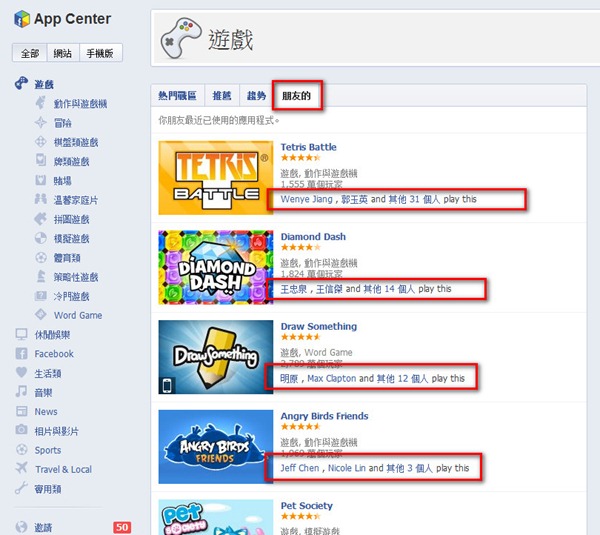This screenshot has width=600, height=535.
Task: Switch to the 朋友的 tab
Action: click(297, 96)
